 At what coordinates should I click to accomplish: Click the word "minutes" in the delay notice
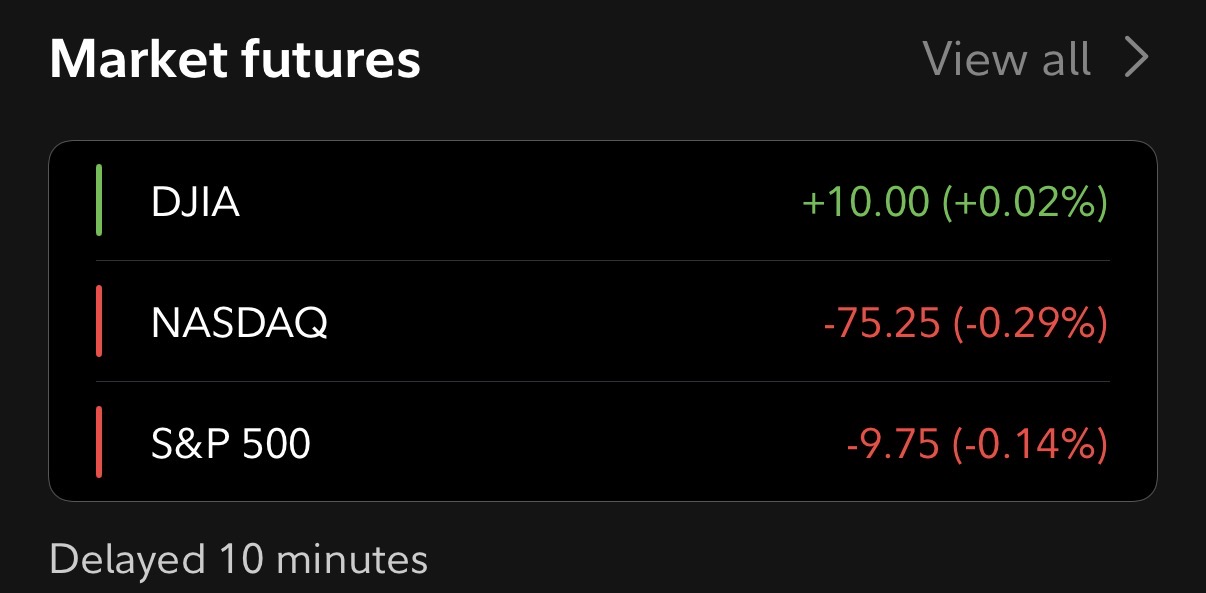coord(351,559)
